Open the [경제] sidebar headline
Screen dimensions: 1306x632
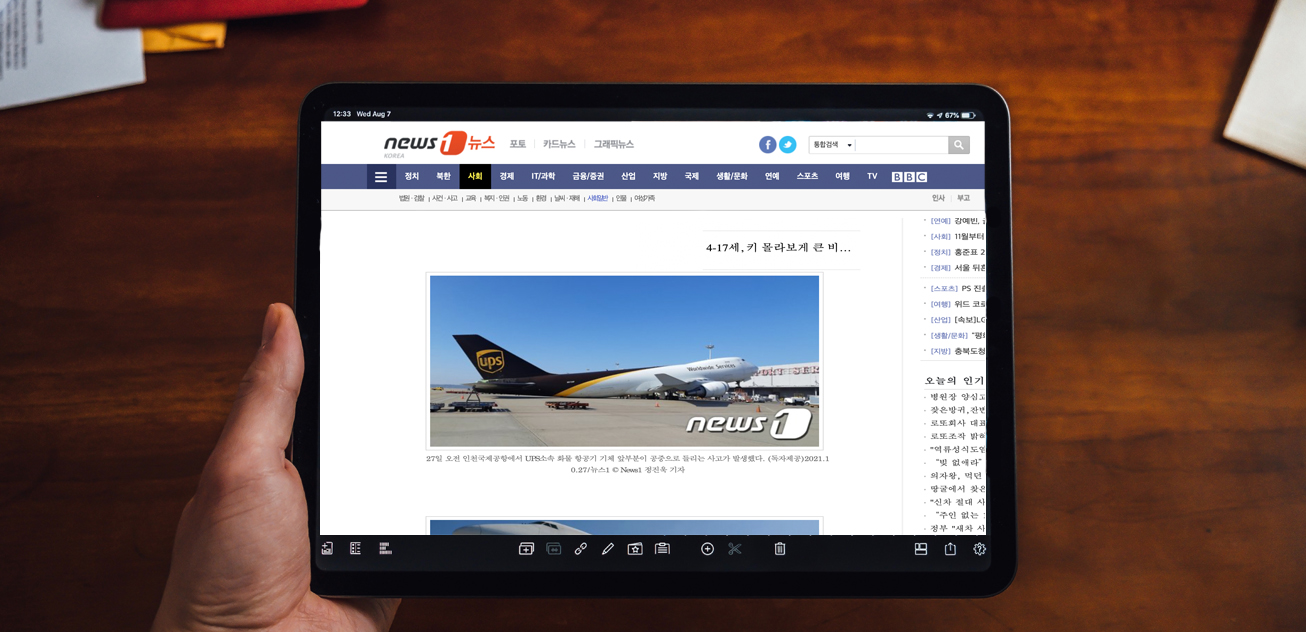coord(957,268)
